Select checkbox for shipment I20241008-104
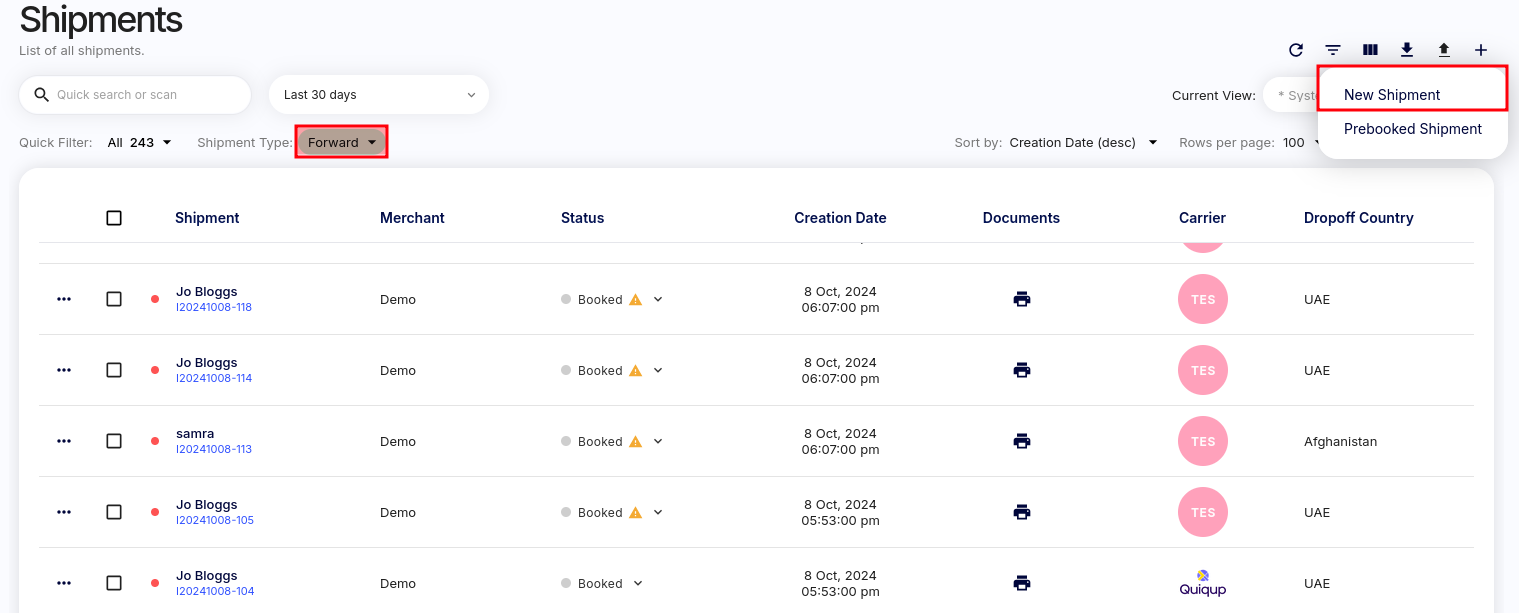This screenshot has height=613, width=1519. (114, 583)
